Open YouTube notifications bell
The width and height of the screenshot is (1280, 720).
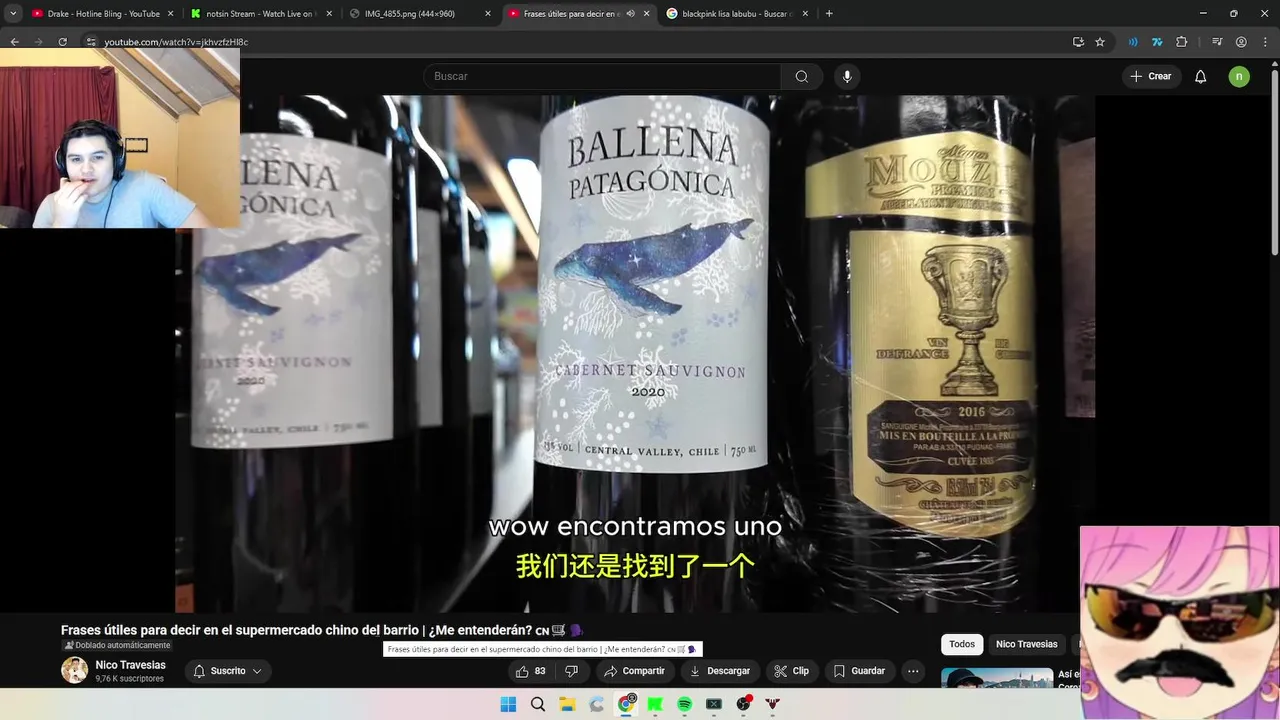(x=1201, y=76)
